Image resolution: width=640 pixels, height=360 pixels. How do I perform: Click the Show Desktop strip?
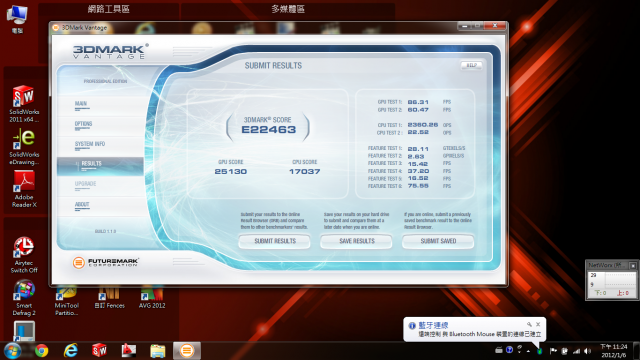coord(637,351)
